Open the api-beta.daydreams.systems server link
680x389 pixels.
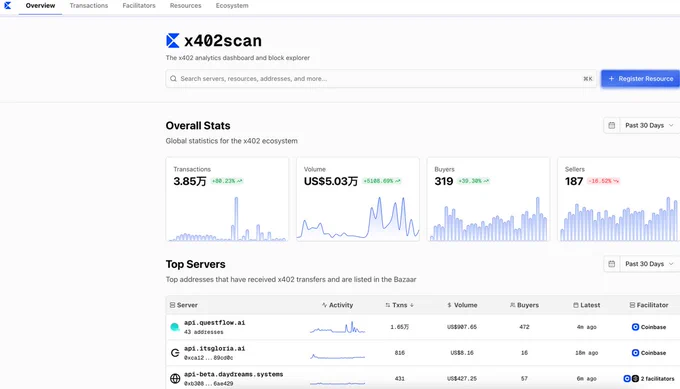click(x=233, y=374)
